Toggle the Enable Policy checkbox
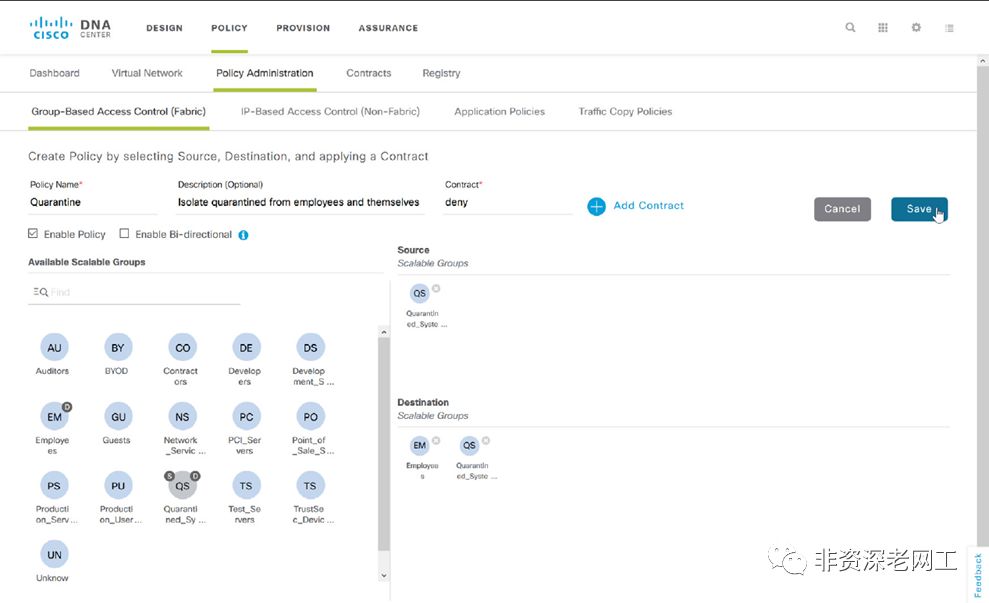 [x=33, y=234]
